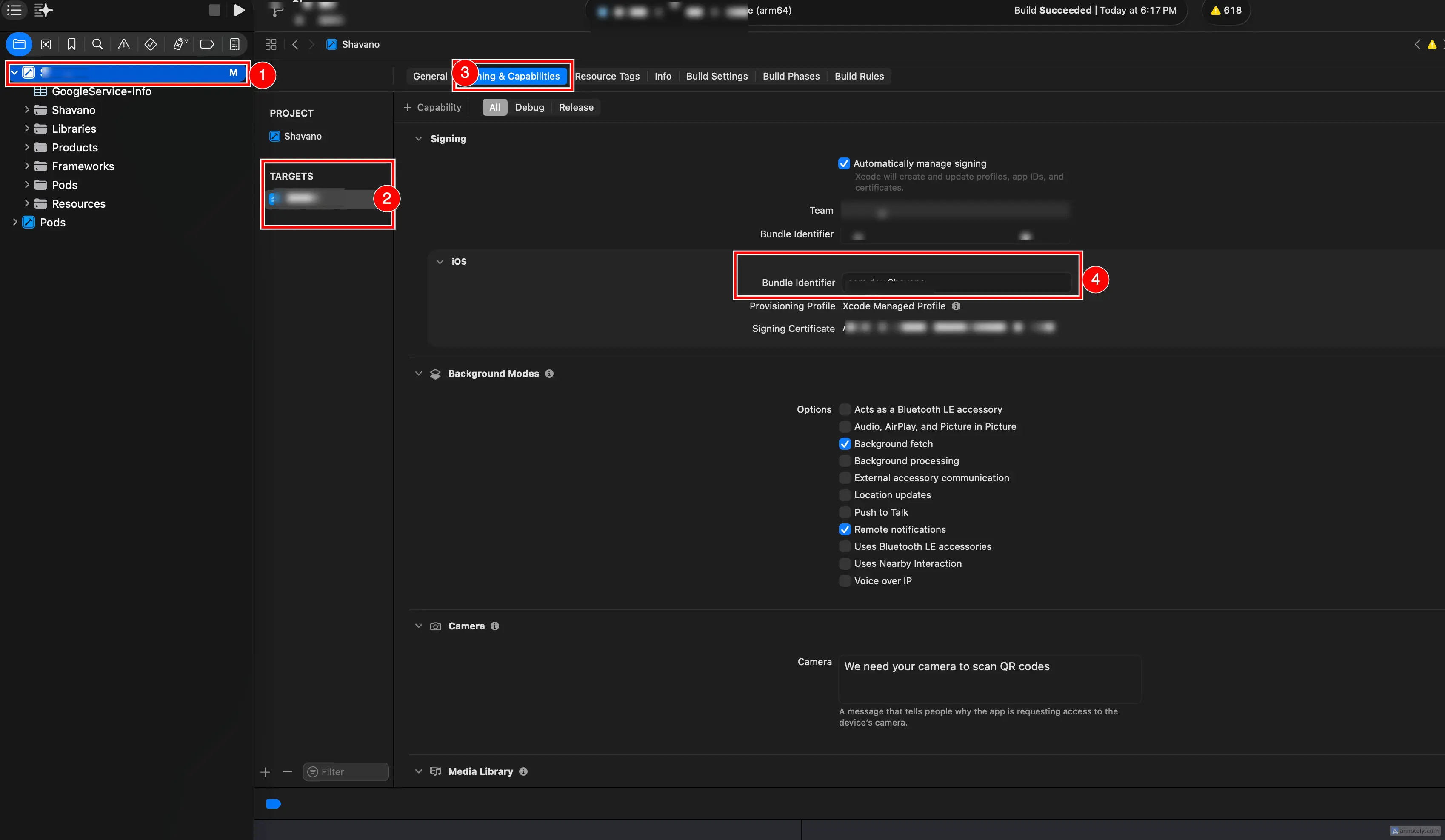Viewport: 1445px width, 840px height.
Task: Disable Automatically manage signing
Action: pos(844,163)
